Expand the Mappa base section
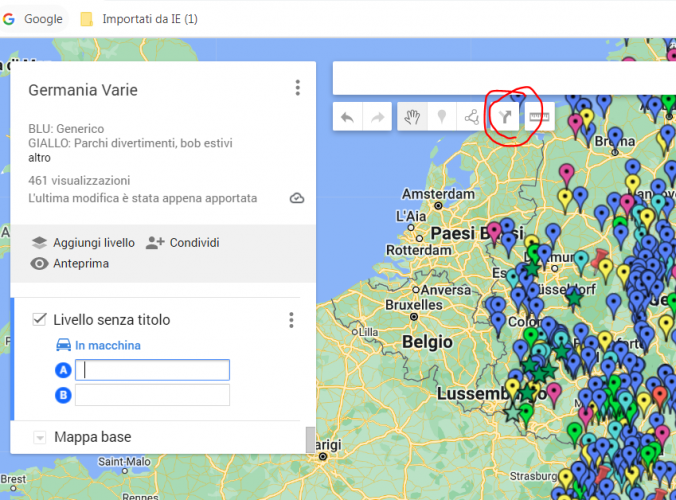The height and width of the screenshot is (500, 676). (40, 437)
